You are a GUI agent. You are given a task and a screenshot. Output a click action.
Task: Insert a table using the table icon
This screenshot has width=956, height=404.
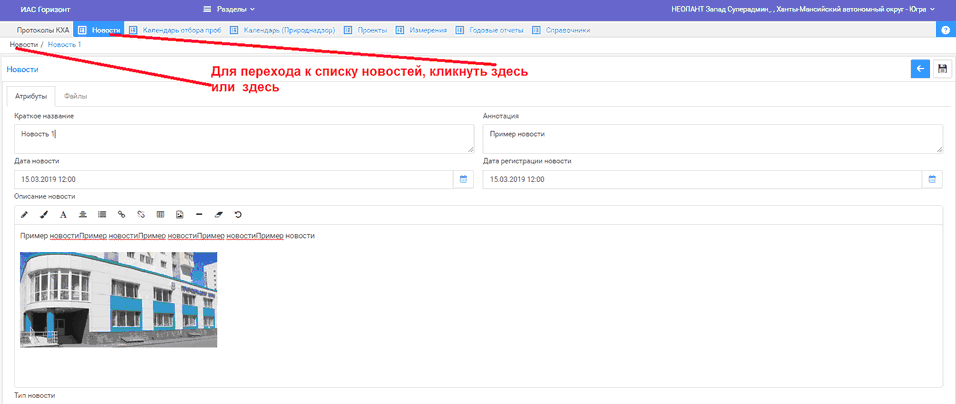click(160, 214)
